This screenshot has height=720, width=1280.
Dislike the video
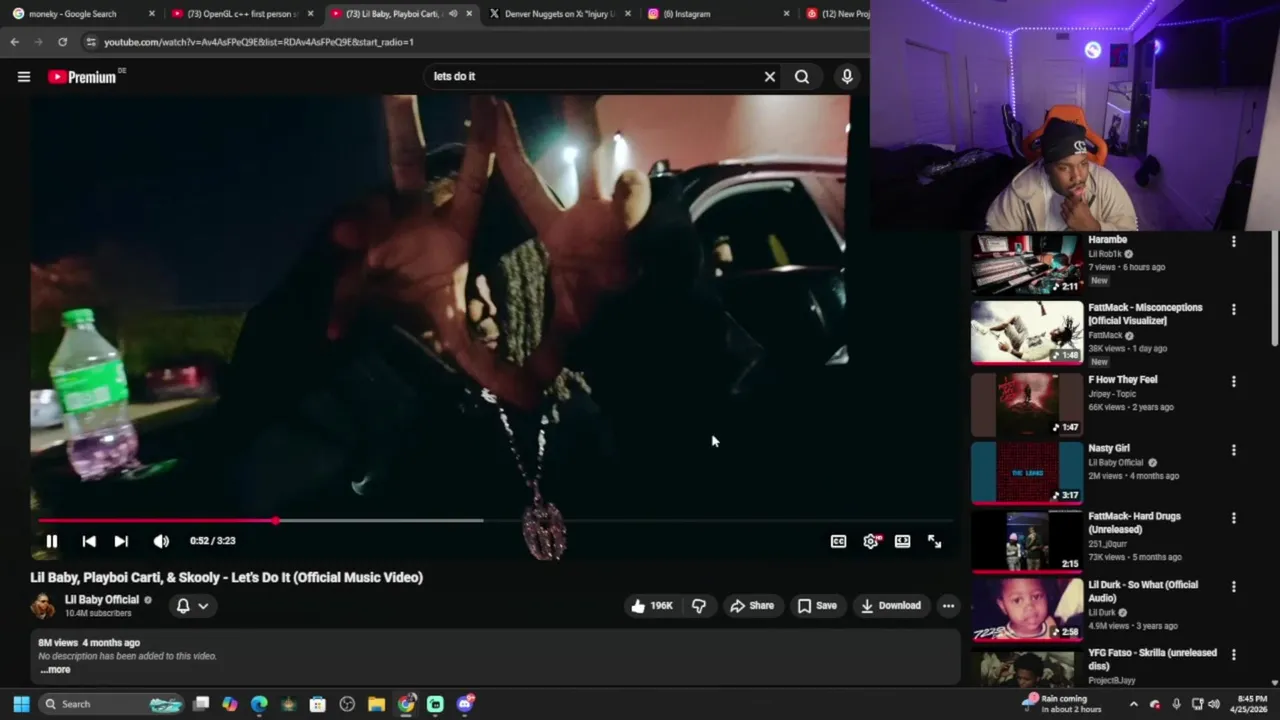[x=699, y=605]
